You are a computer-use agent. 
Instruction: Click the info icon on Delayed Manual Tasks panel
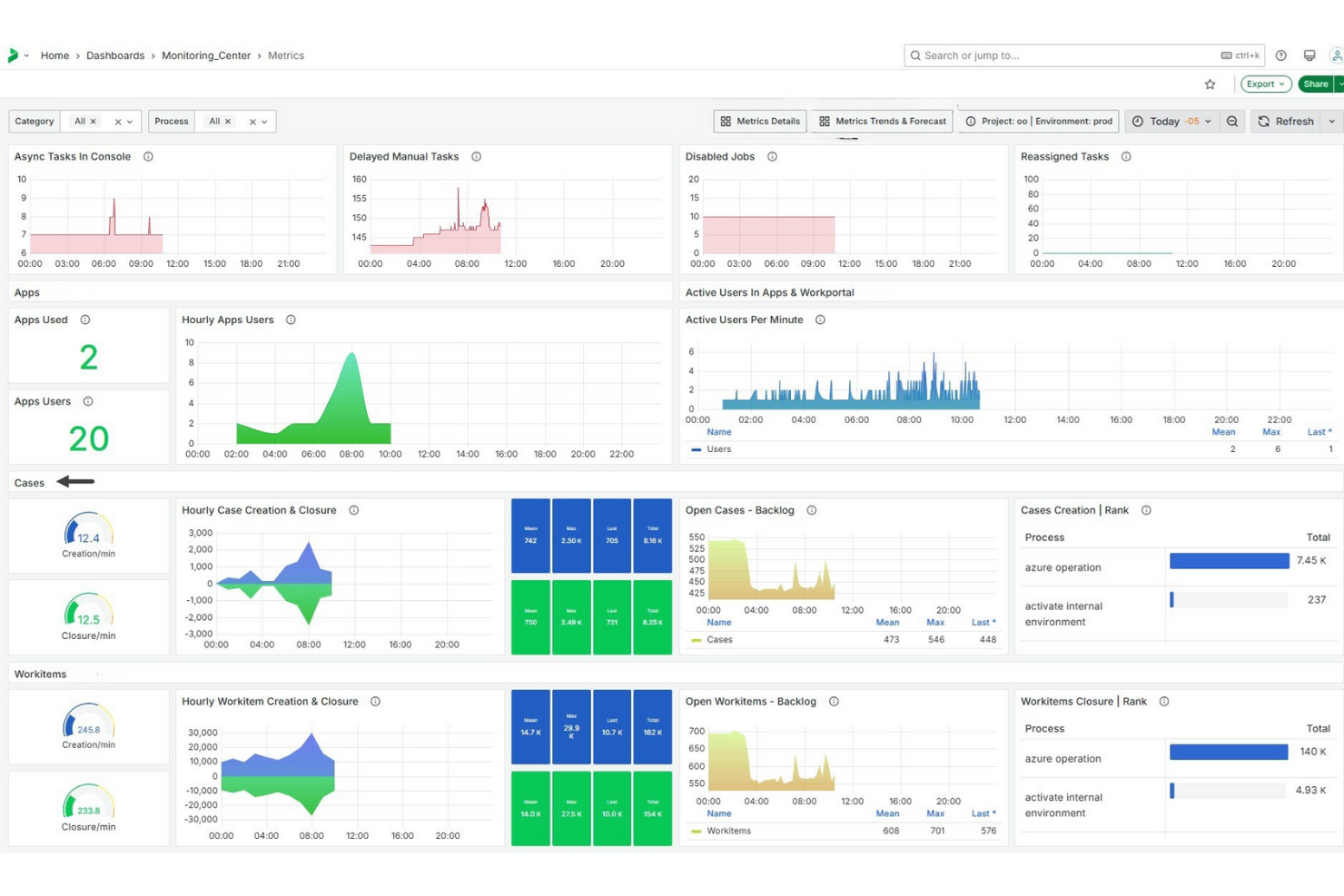tap(477, 156)
